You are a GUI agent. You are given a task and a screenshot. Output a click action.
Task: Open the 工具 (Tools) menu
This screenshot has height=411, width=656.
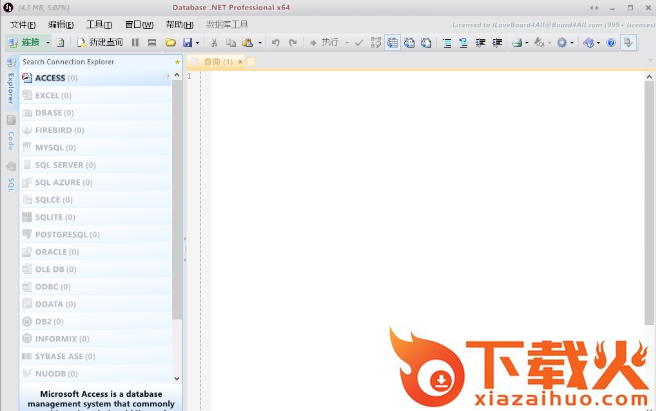(x=99, y=24)
